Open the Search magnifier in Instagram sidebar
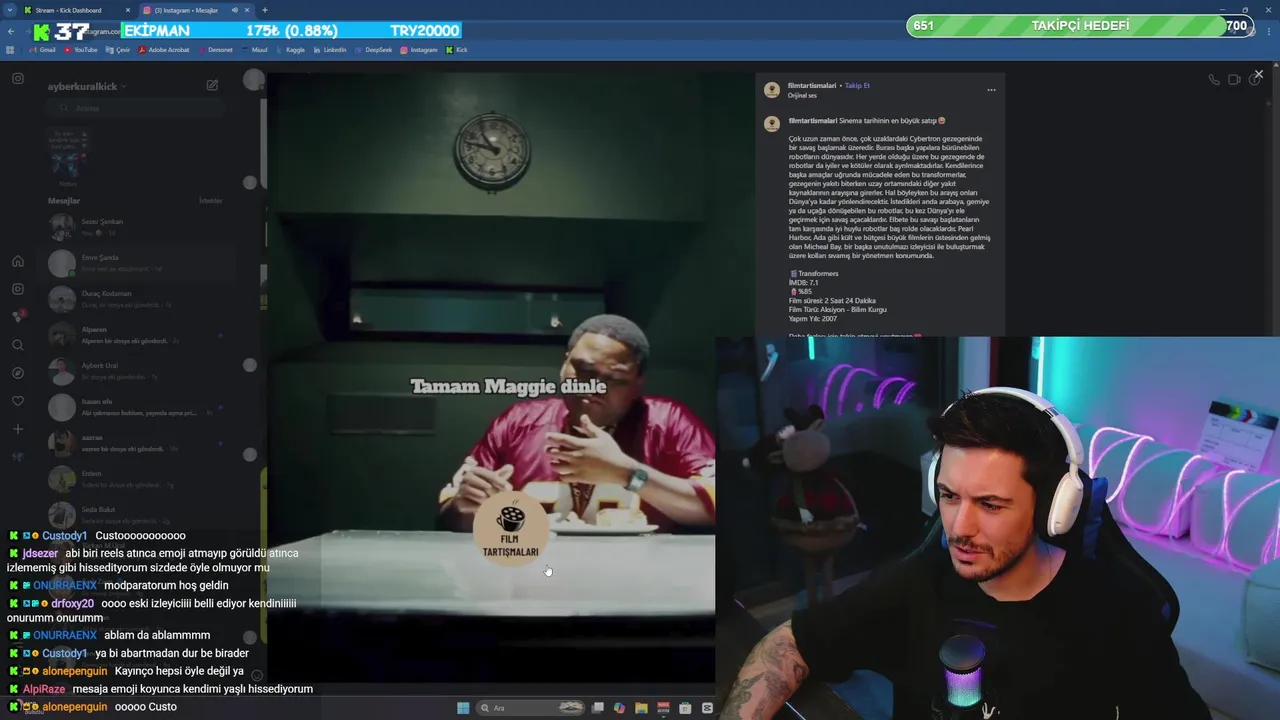 pyautogui.click(x=18, y=345)
